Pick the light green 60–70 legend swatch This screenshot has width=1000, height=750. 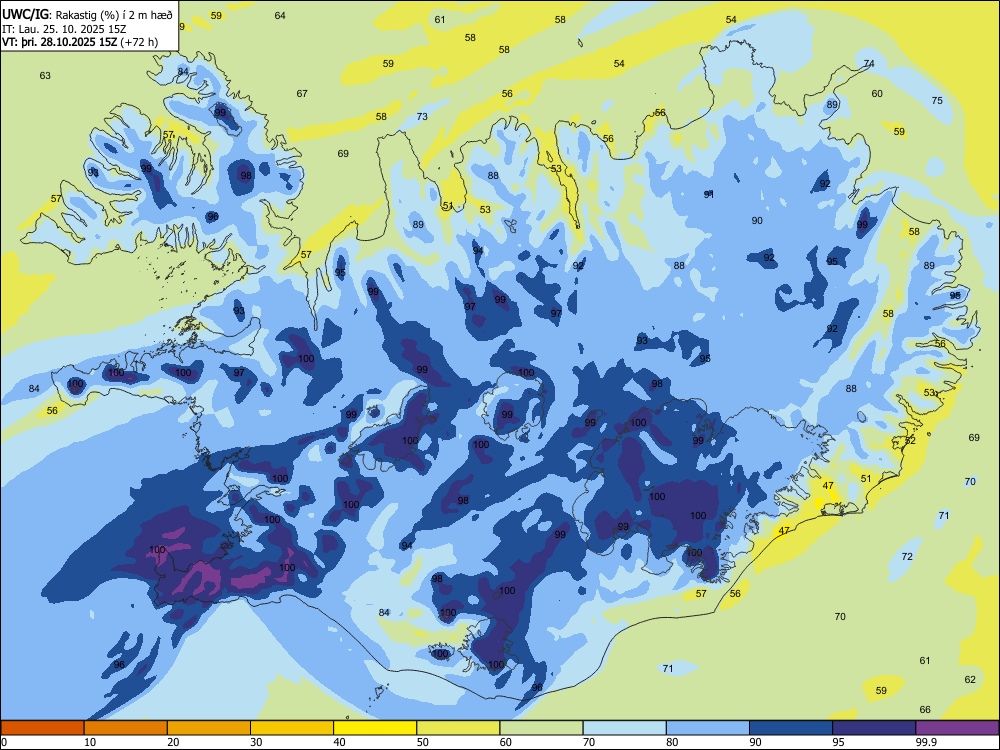click(x=541, y=728)
